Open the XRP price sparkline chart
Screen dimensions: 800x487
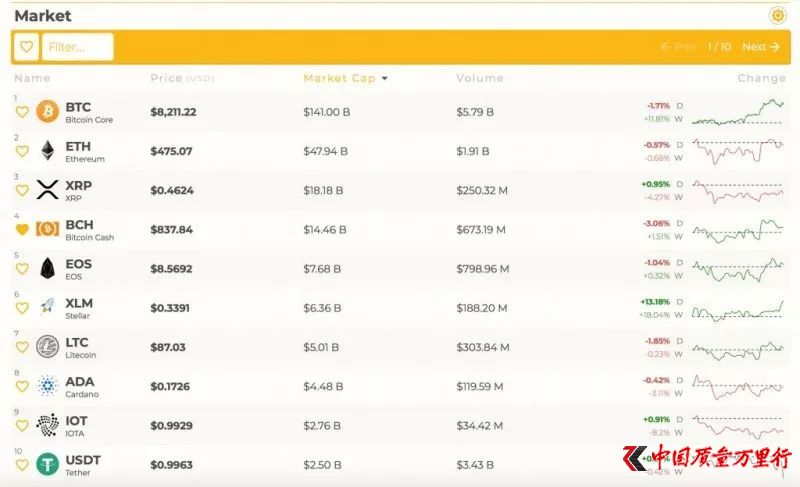click(x=738, y=191)
